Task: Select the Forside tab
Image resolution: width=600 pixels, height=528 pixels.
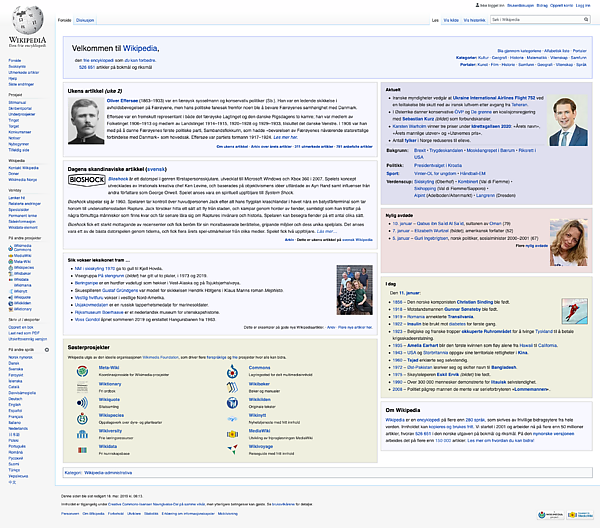Action: pos(64,20)
